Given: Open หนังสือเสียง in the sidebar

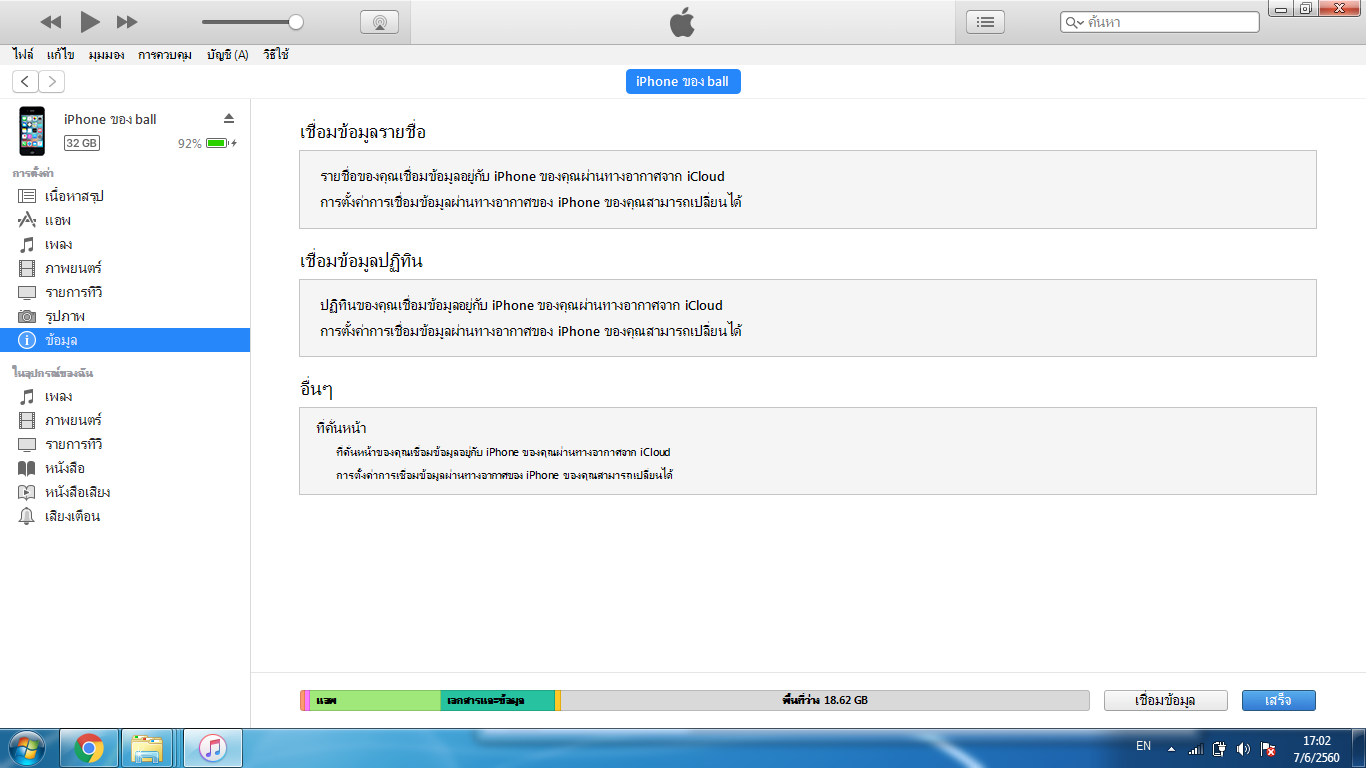Looking at the screenshot, I should click(125, 492).
